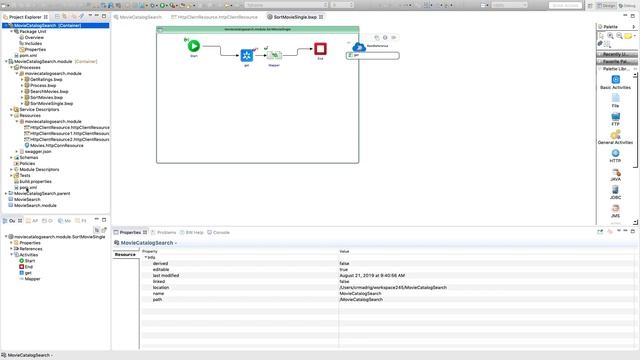Expand the swagger.json node
Image resolution: width=640 pixels, height=360 pixels.
pos(17,151)
